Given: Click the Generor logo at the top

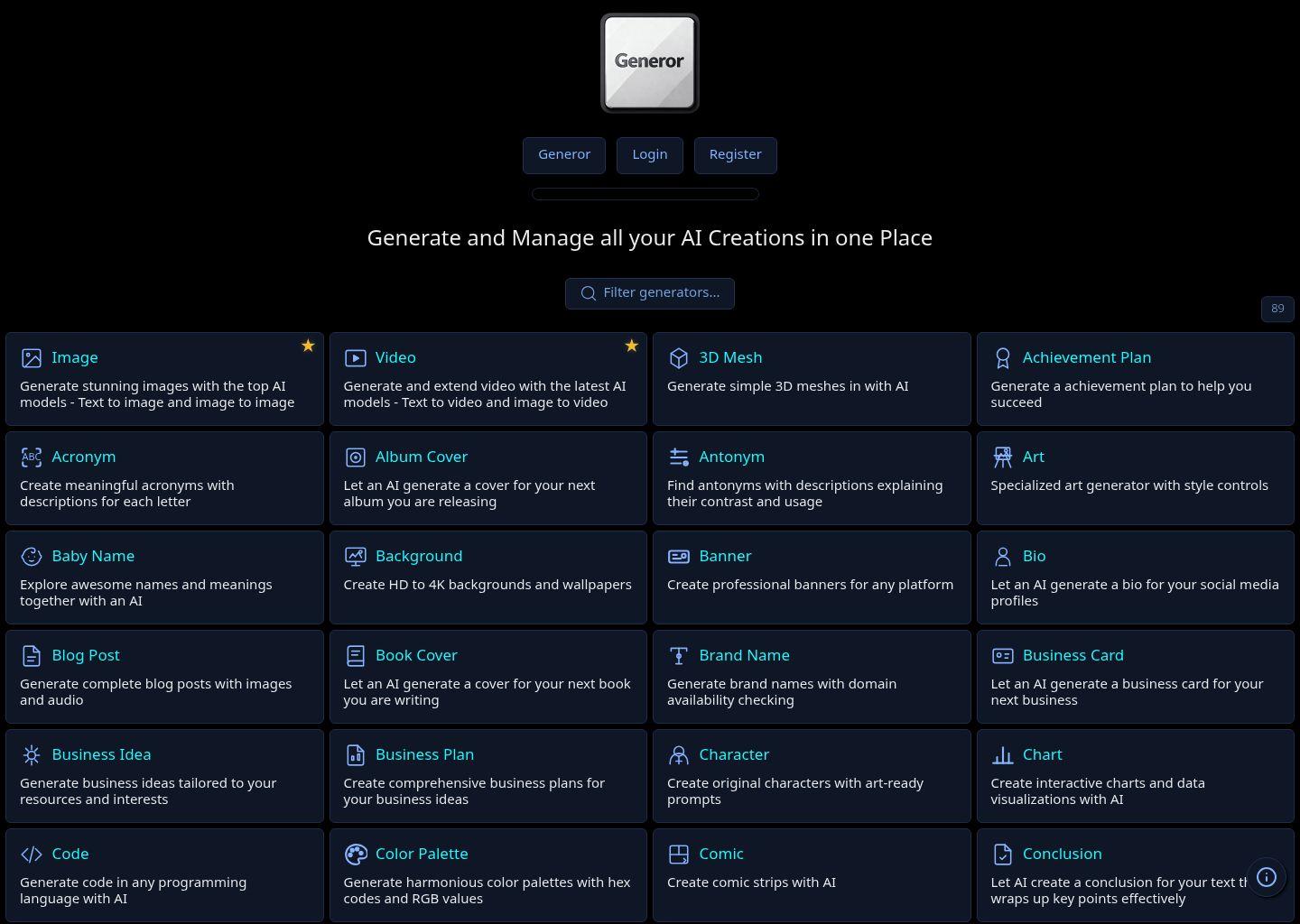Looking at the screenshot, I should pos(649,61).
